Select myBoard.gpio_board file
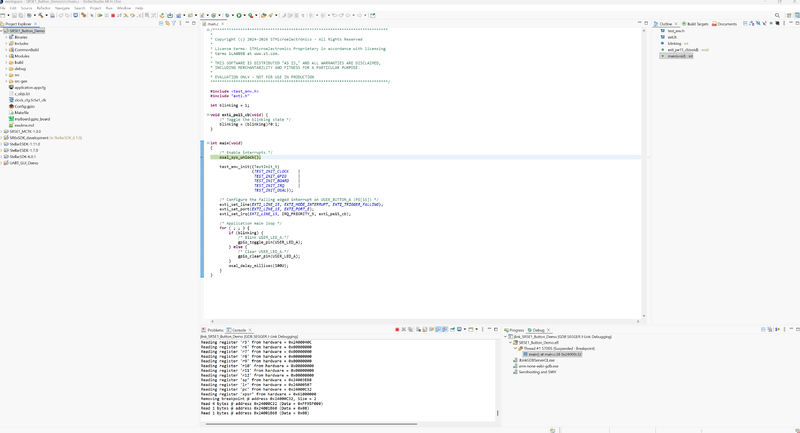The height and width of the screenshot is (433, 800). (x=29, y=119)
